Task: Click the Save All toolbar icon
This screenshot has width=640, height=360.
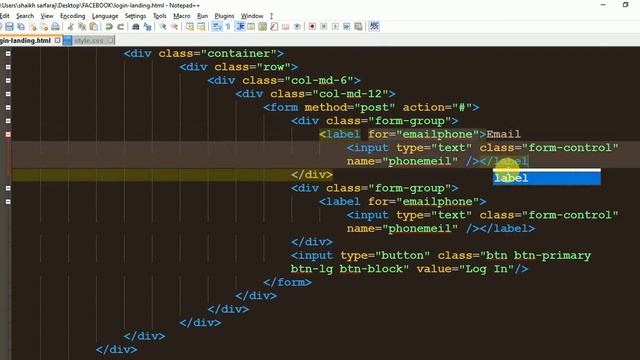Action: [x=21, y=27]
